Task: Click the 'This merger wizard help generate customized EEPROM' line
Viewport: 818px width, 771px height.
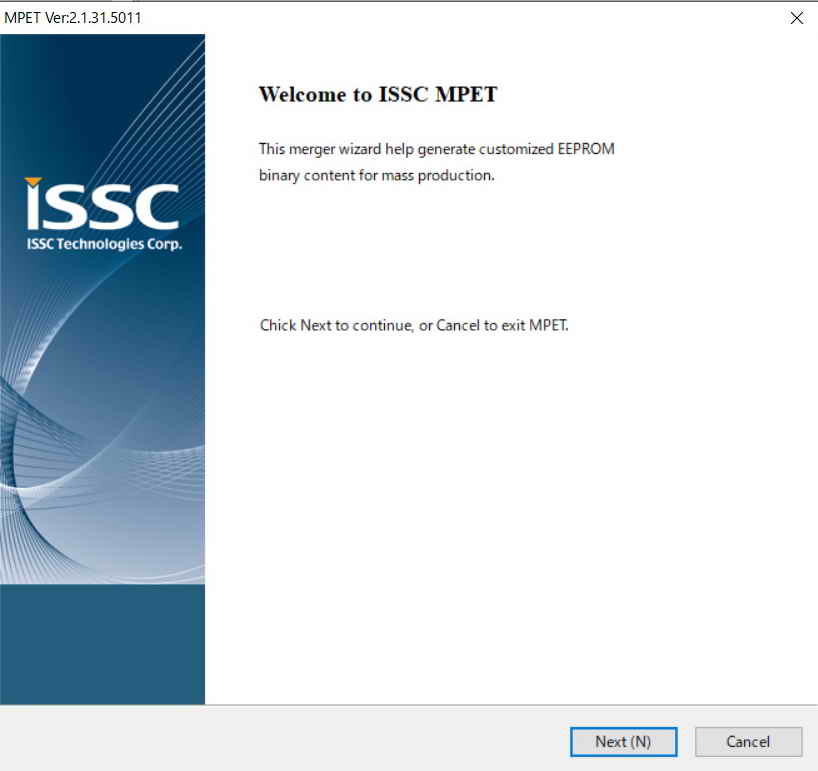Action: (437, 149)
